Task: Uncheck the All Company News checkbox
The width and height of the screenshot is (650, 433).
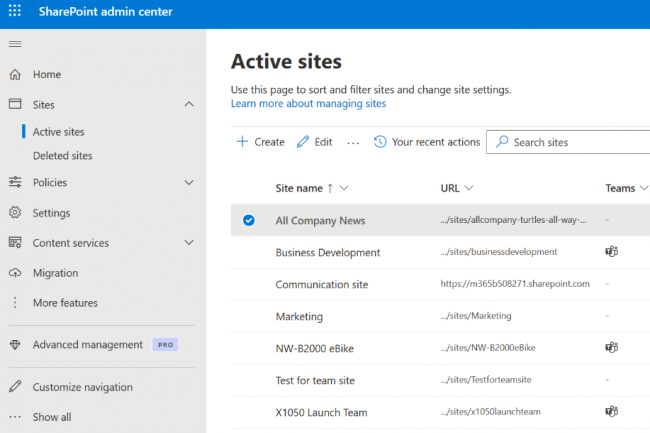Action: [249, 221]
